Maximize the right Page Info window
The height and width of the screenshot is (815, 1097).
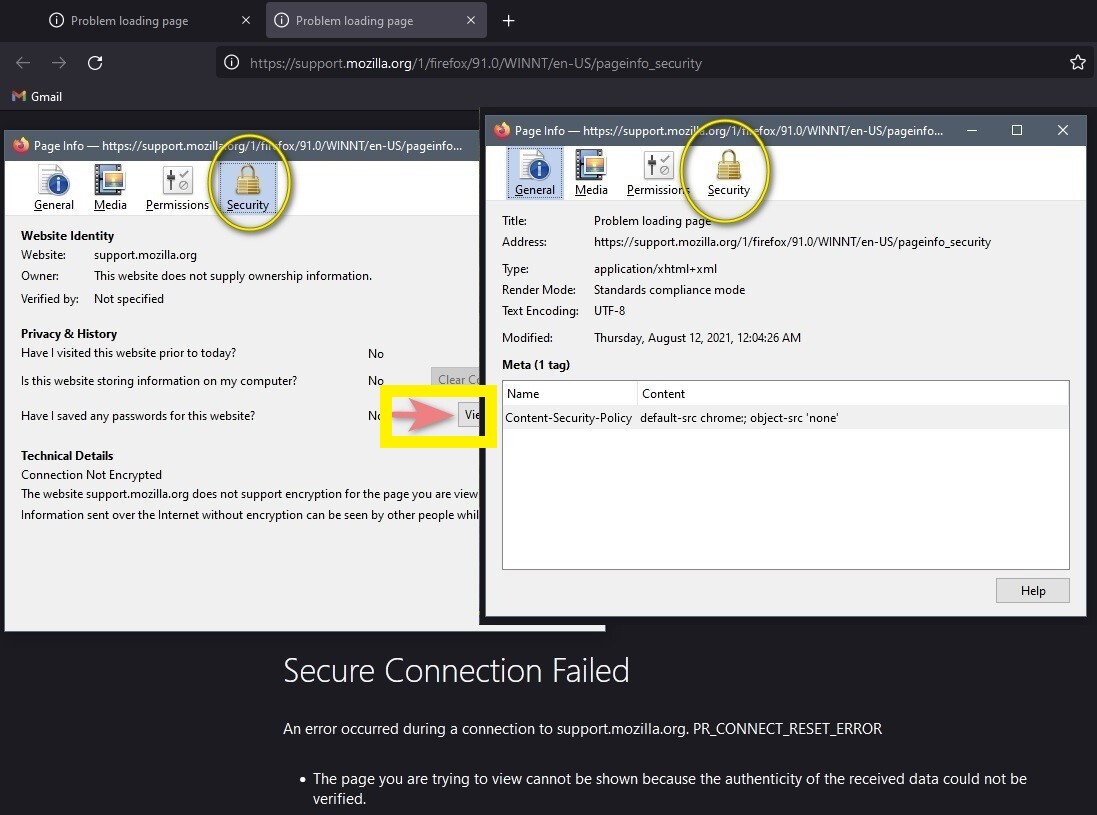point(1017,130)
